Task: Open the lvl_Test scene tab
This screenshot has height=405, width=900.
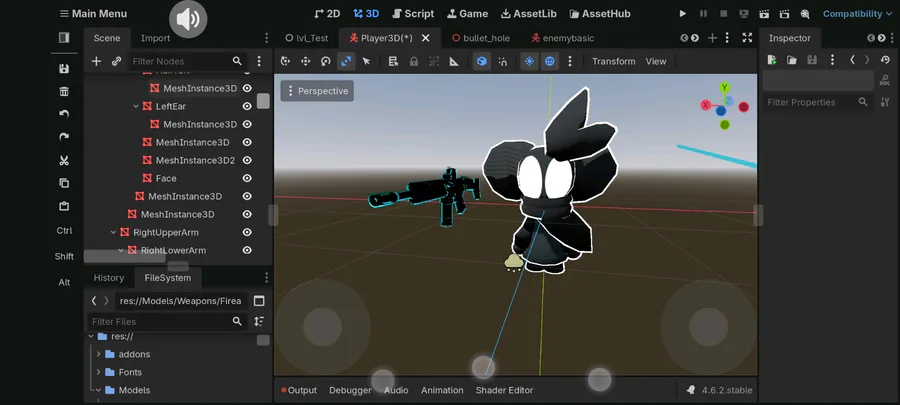Action: pyautogui.click(x=307, y=38)
